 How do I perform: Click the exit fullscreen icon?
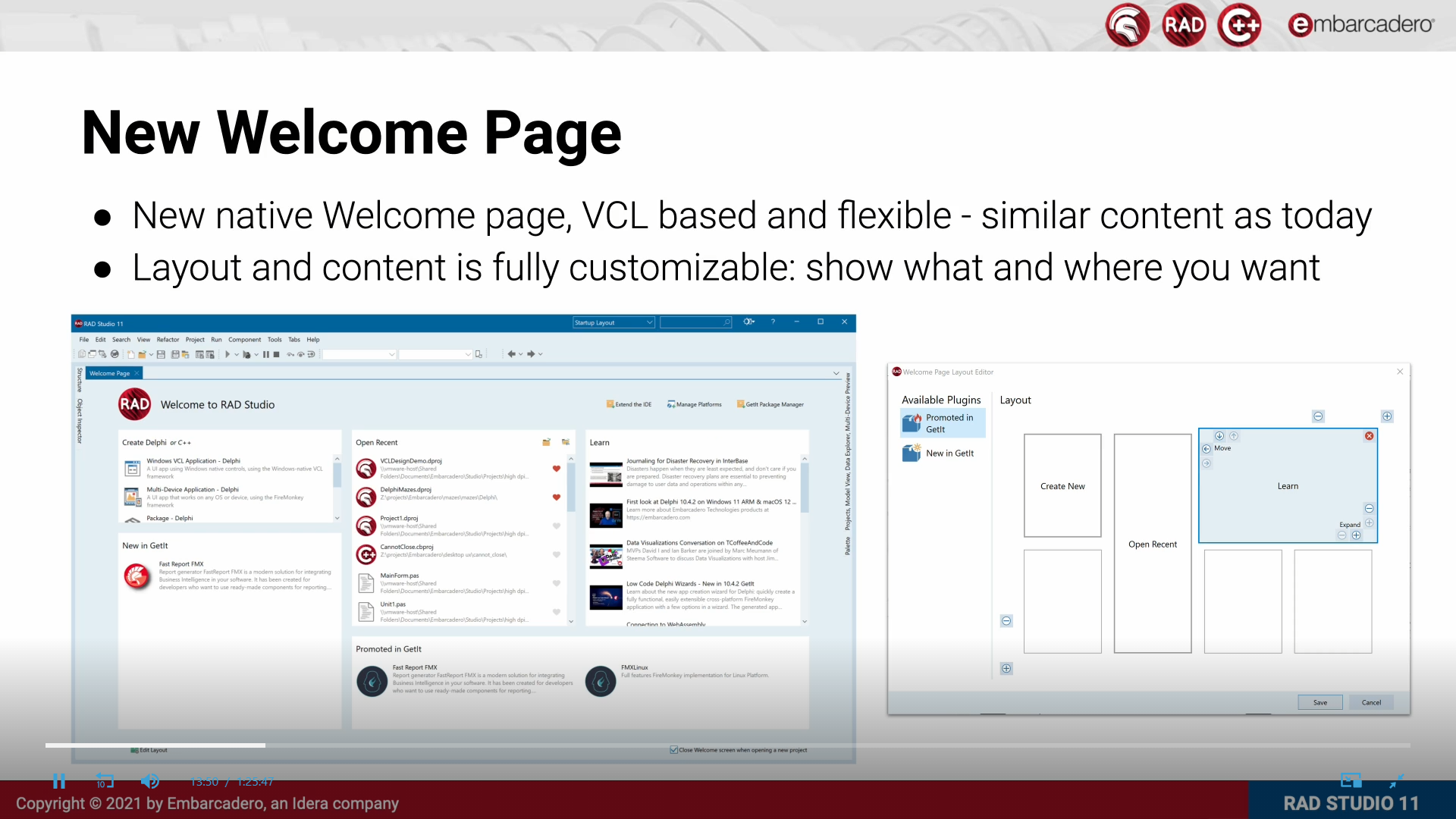[1396, 781]
